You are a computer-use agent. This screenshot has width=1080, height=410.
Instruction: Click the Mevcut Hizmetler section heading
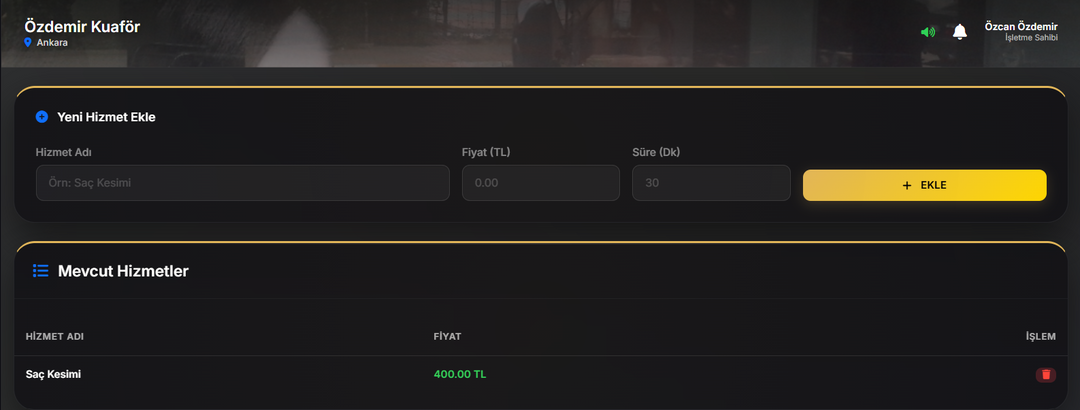123,271
